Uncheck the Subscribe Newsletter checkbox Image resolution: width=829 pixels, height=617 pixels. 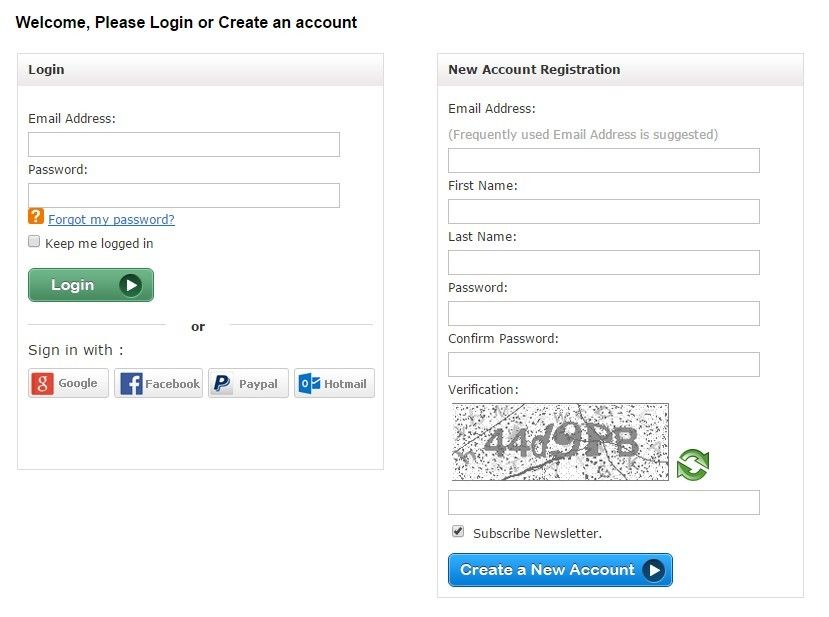[458, 532]
